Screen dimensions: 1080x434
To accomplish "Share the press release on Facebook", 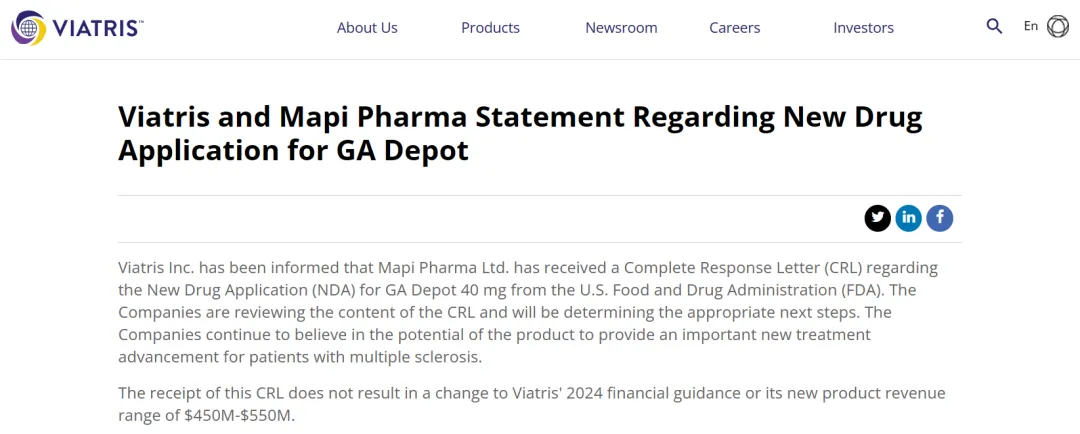I will pos(939,218).
